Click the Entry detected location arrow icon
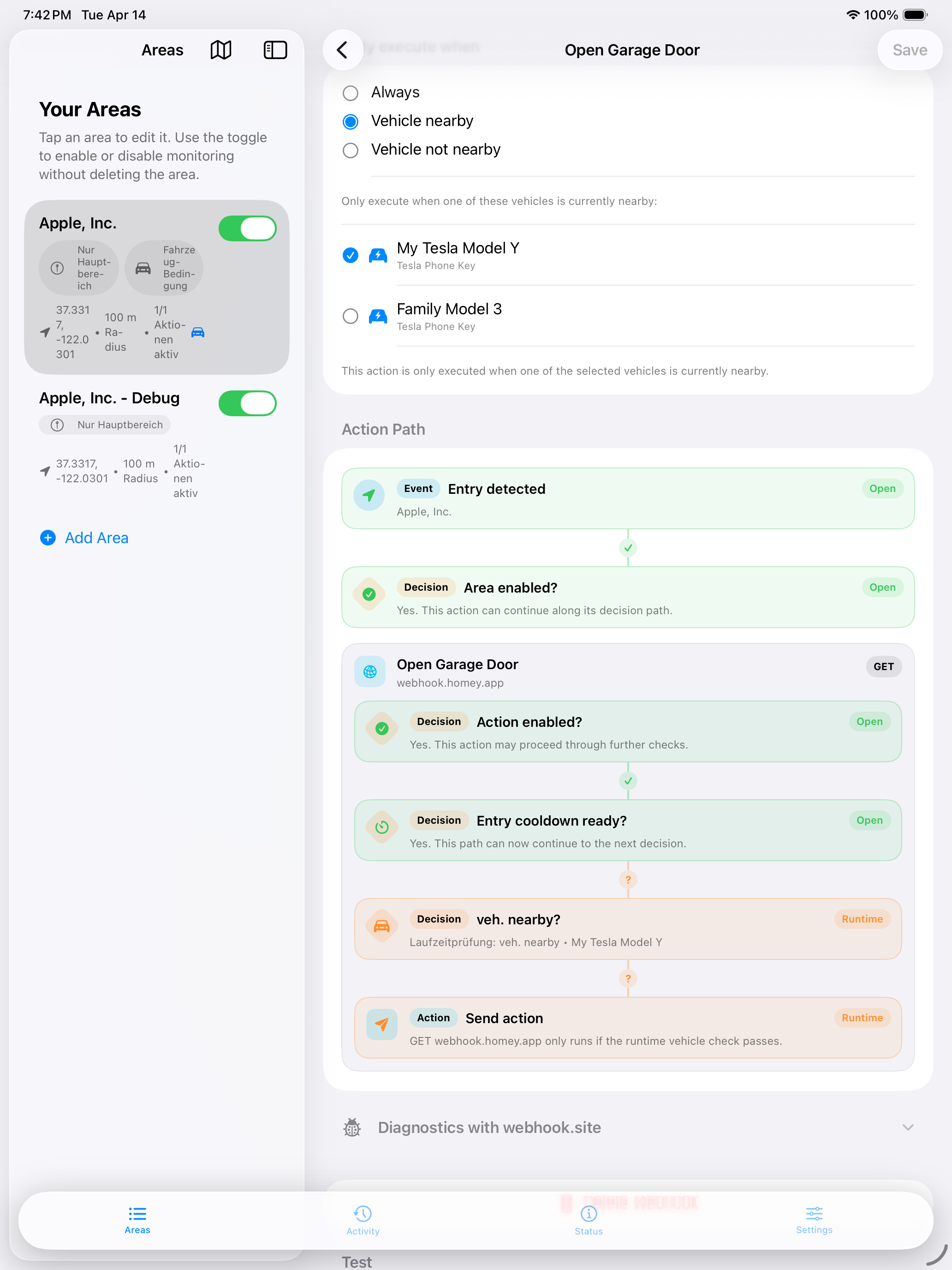 tap(369, 495)
